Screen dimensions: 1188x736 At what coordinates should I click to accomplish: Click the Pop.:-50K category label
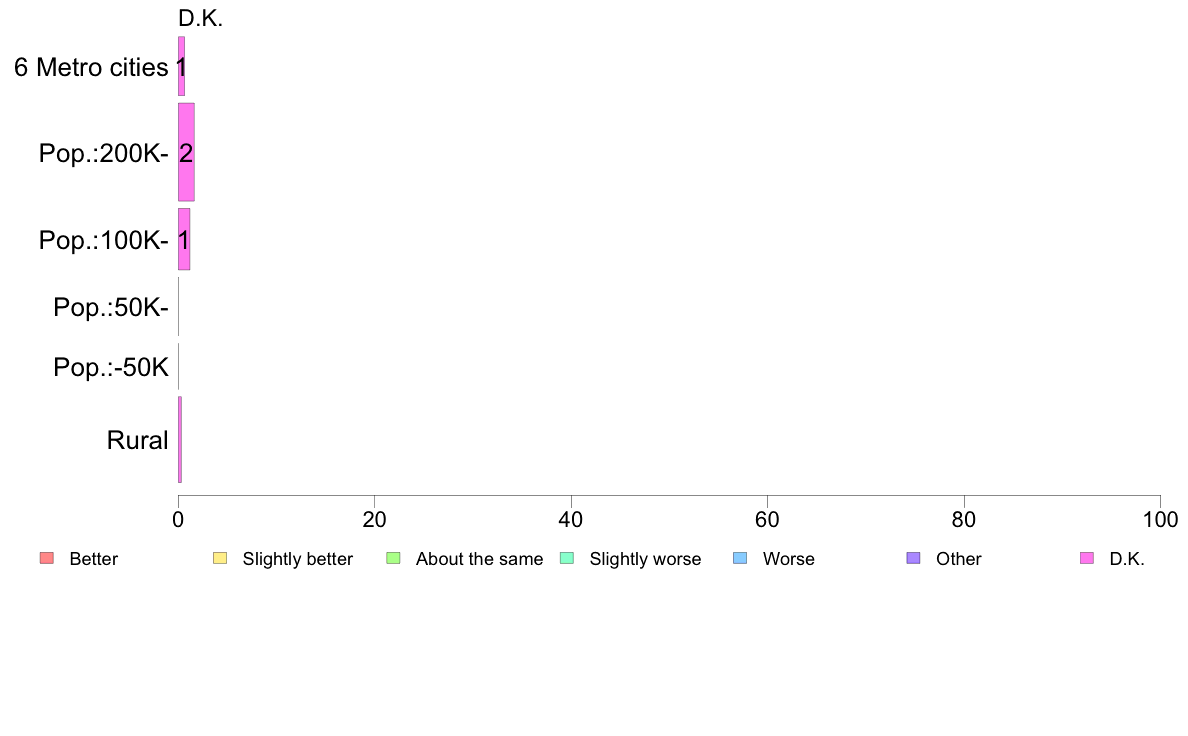tap(111, 368)
